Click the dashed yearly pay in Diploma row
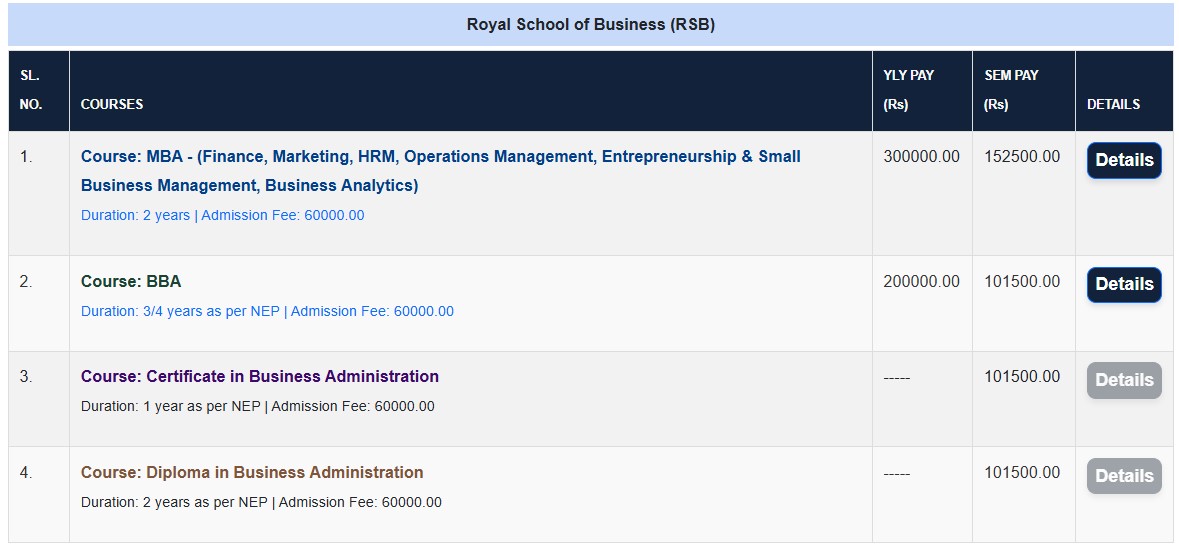This screenshot has height=547, width=1179. [x=896, y=473]
